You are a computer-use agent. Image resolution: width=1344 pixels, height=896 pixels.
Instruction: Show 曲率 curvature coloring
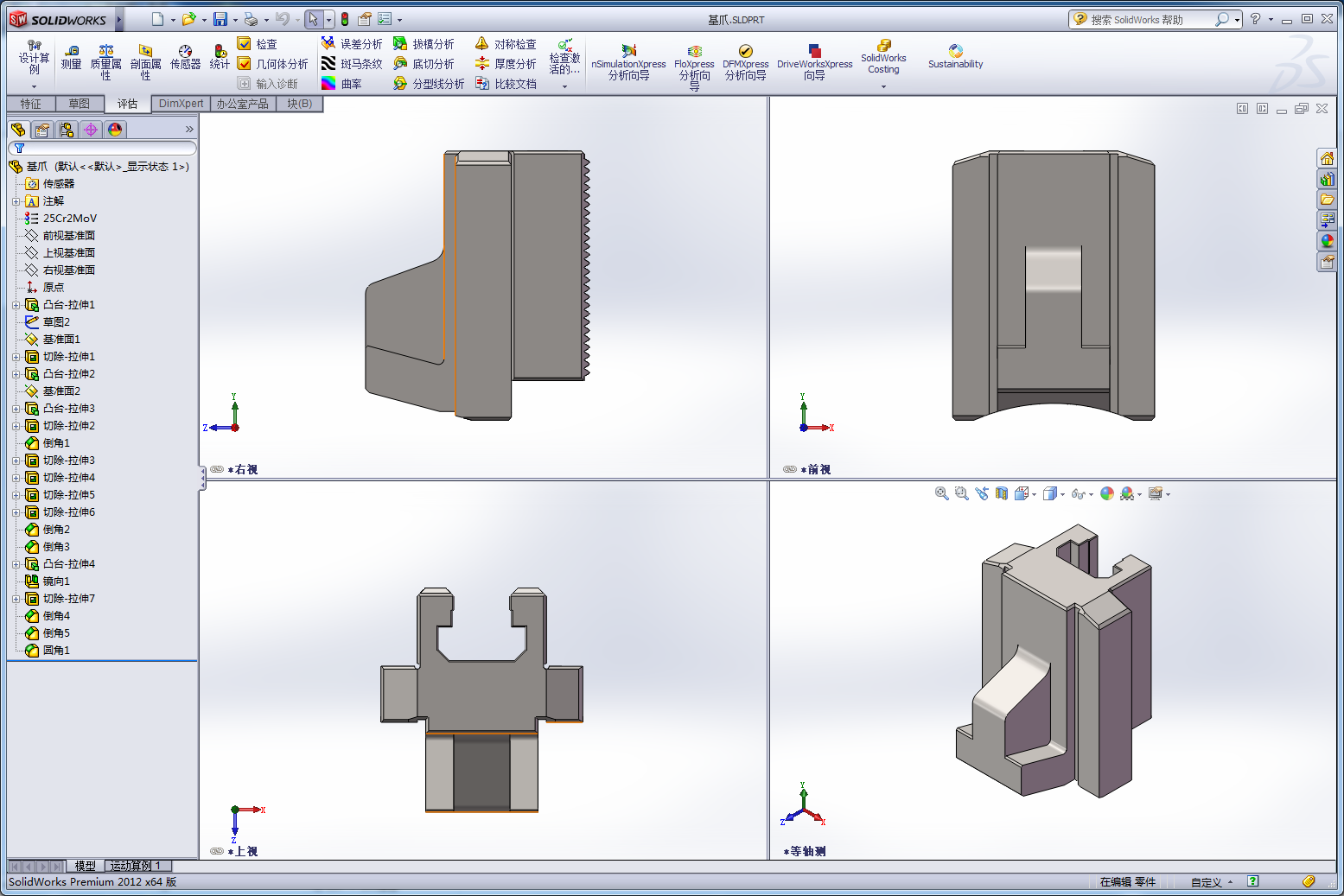pos(341,83)
